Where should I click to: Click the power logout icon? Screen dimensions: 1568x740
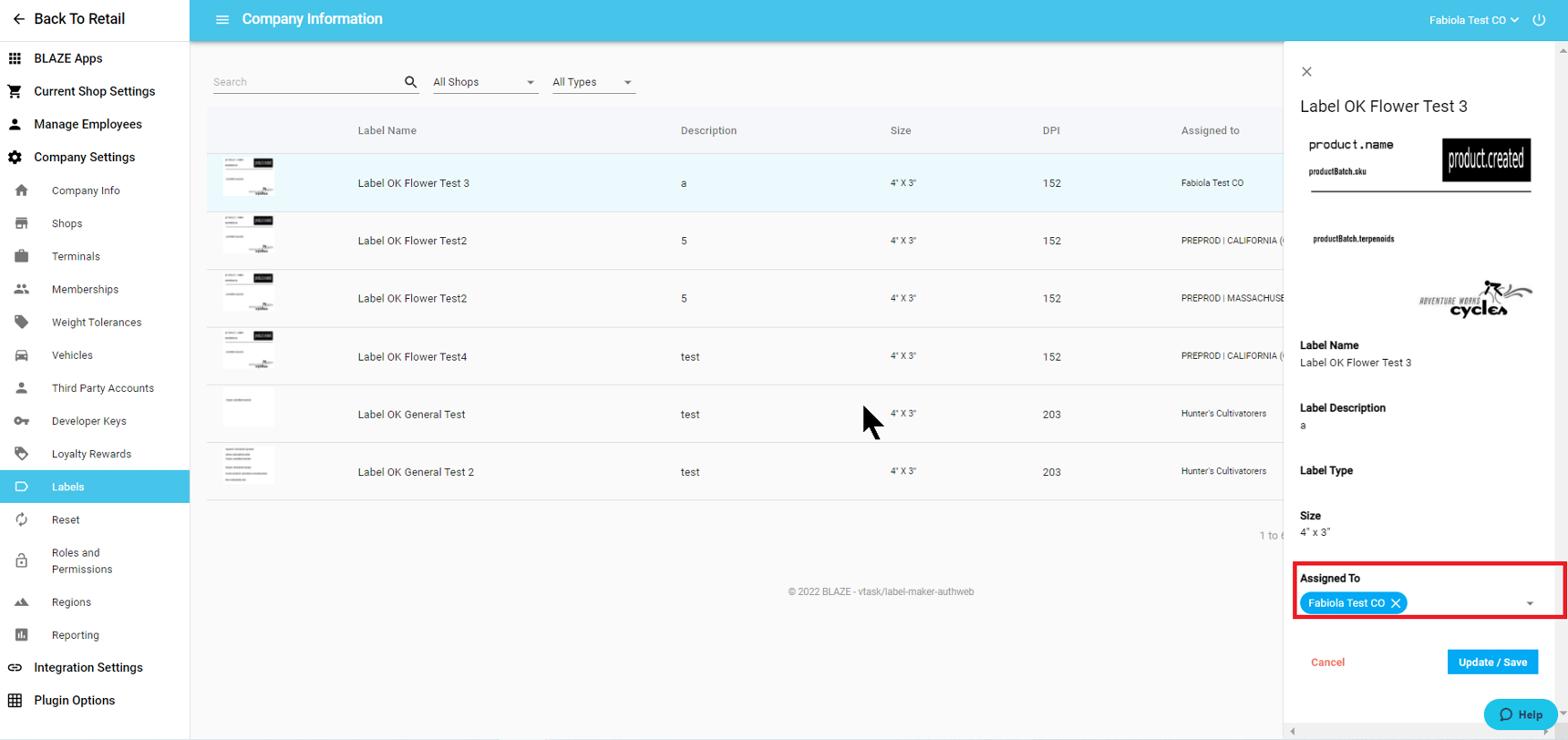pyautogui.click(x=1539, y=19)
